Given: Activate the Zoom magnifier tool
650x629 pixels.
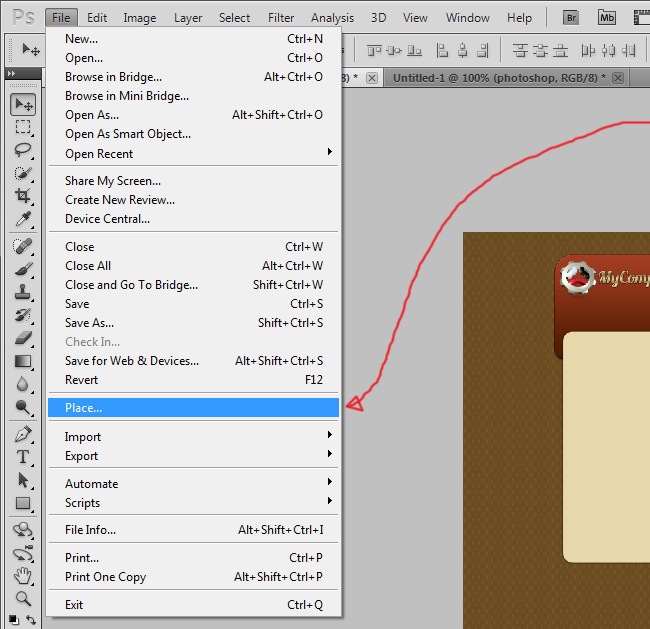Looking at the screenshot, I should pos(23,599).
